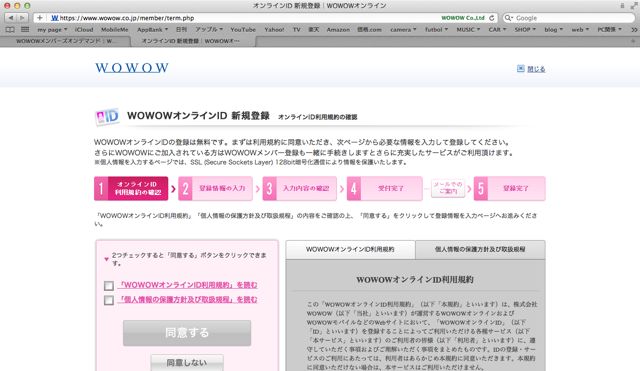Image resolution: width=640 pixels, height=371 pixels.
Task: Open the YouTube bookmark
Action: (243, 29)
